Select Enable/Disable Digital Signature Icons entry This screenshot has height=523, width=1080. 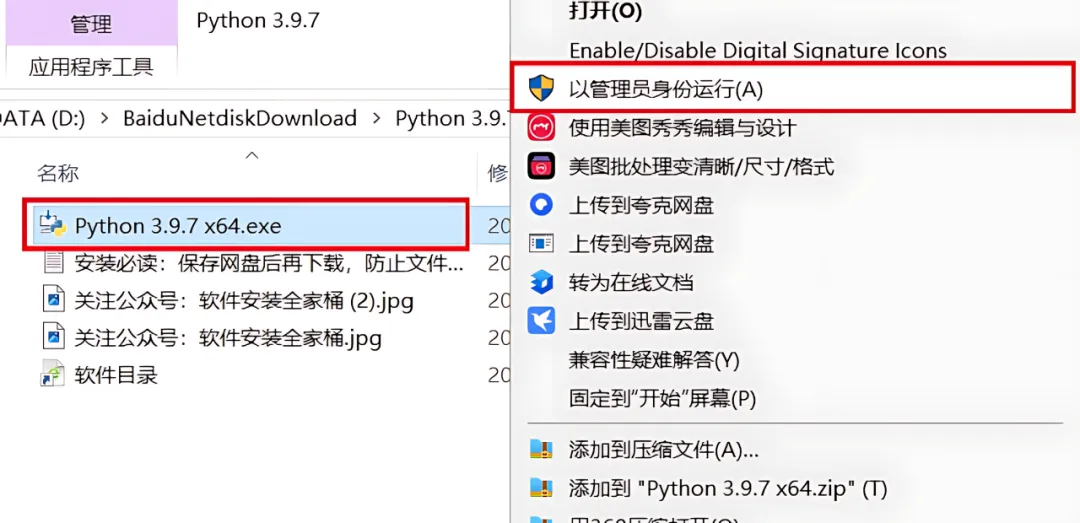(x=758, y=50)
